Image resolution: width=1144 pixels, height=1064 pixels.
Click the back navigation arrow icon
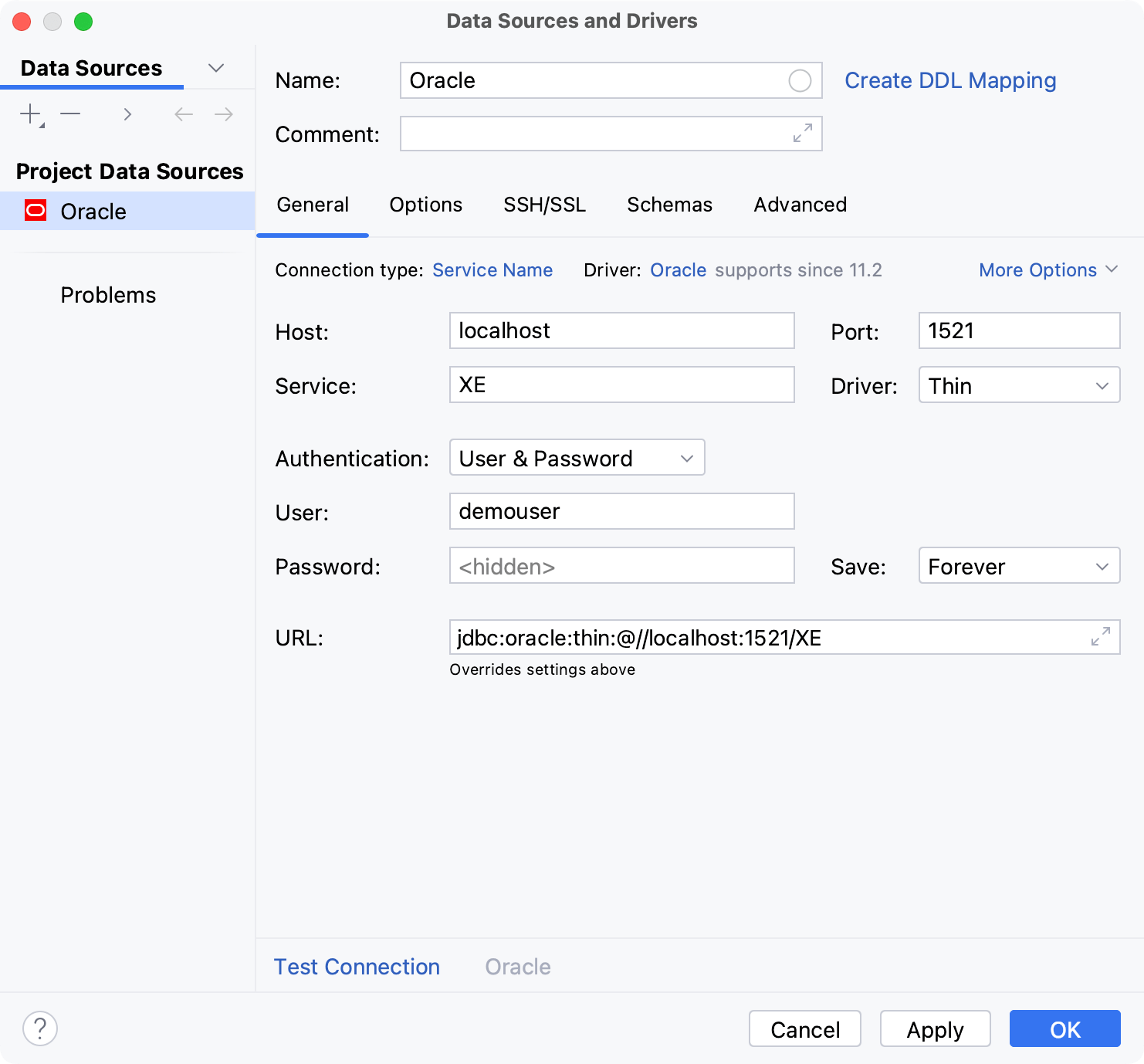(x=183, y=114)
